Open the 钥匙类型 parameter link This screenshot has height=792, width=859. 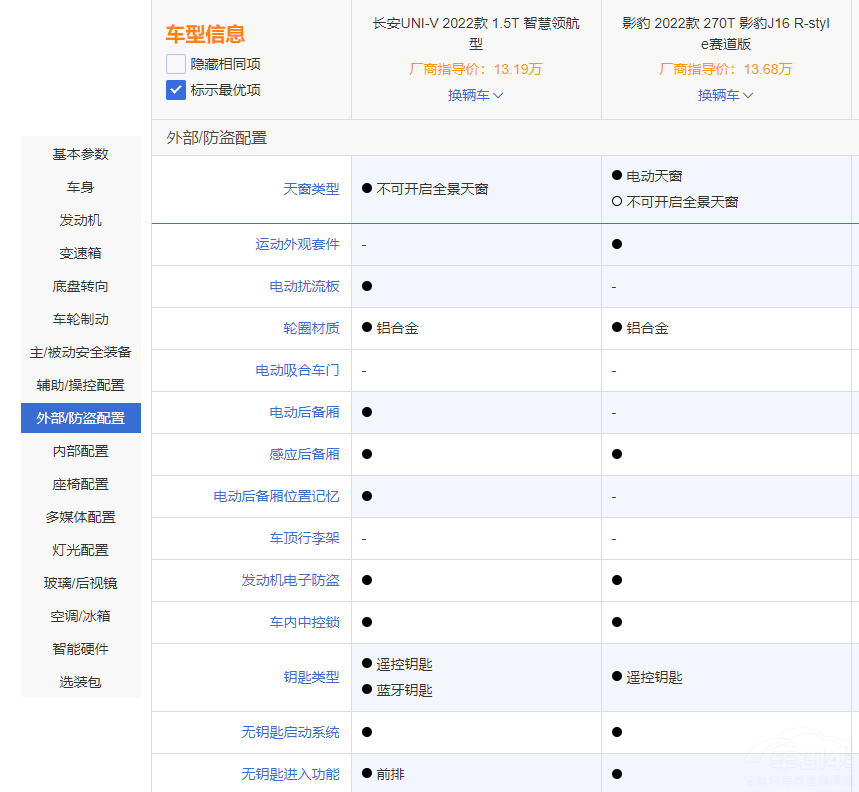coord(311,677)
